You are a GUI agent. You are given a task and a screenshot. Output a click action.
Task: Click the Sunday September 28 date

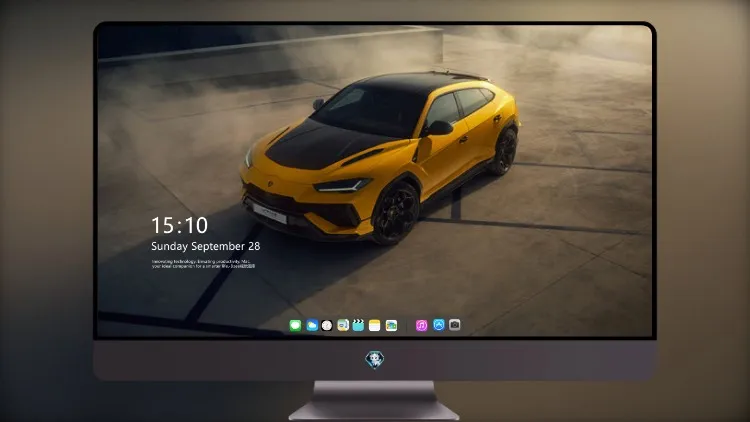tap(206, 246)
